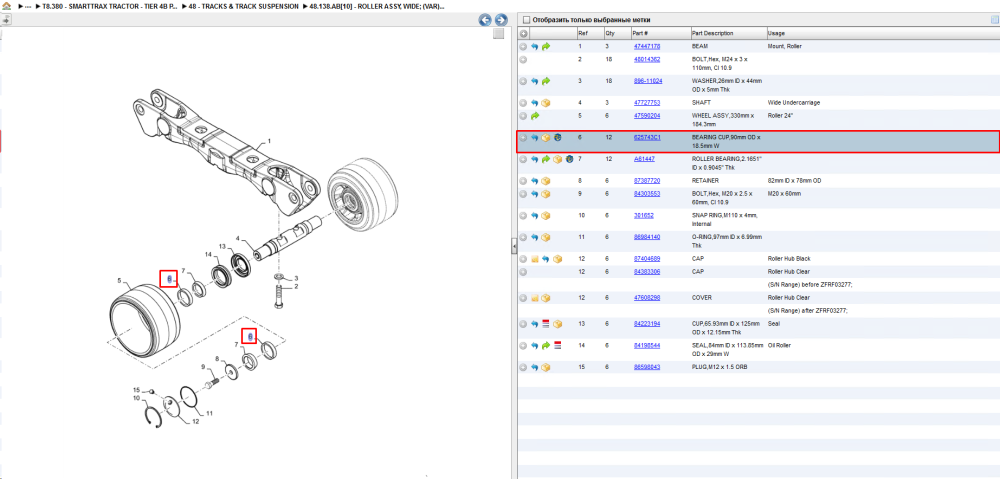
Task: Toggle add circle for WASHER row
Action: point(523,81)
